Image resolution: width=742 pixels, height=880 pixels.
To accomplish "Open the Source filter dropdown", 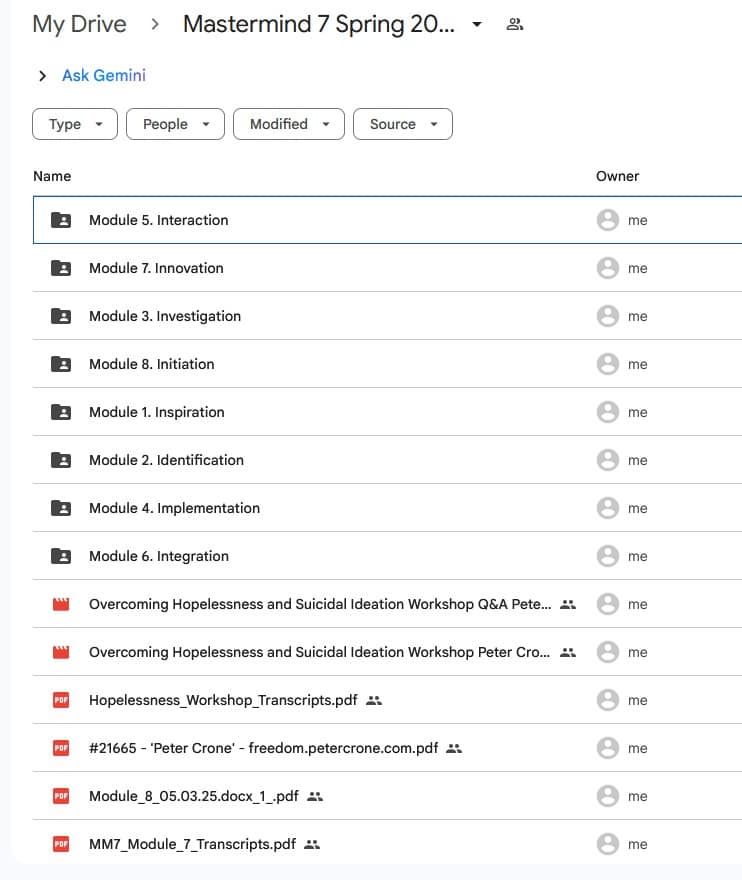I will tap(403, 124).
